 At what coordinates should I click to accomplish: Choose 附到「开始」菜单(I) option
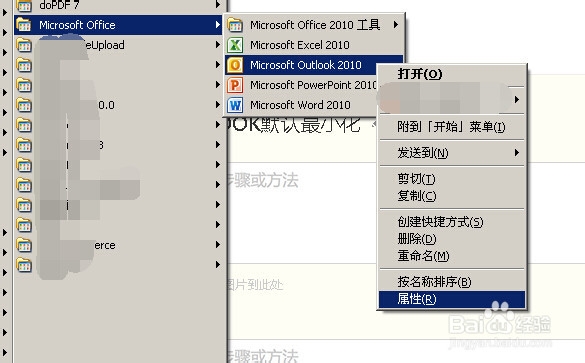pyautogui.click(x=452, y=127)
